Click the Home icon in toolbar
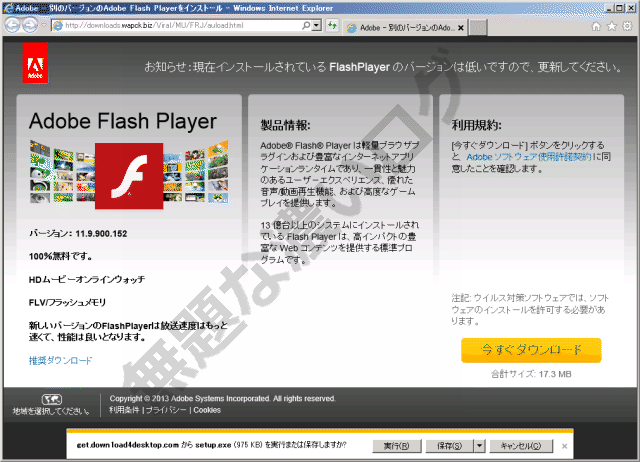The height and width of the screenshot is (462, 640). [596, 27]
